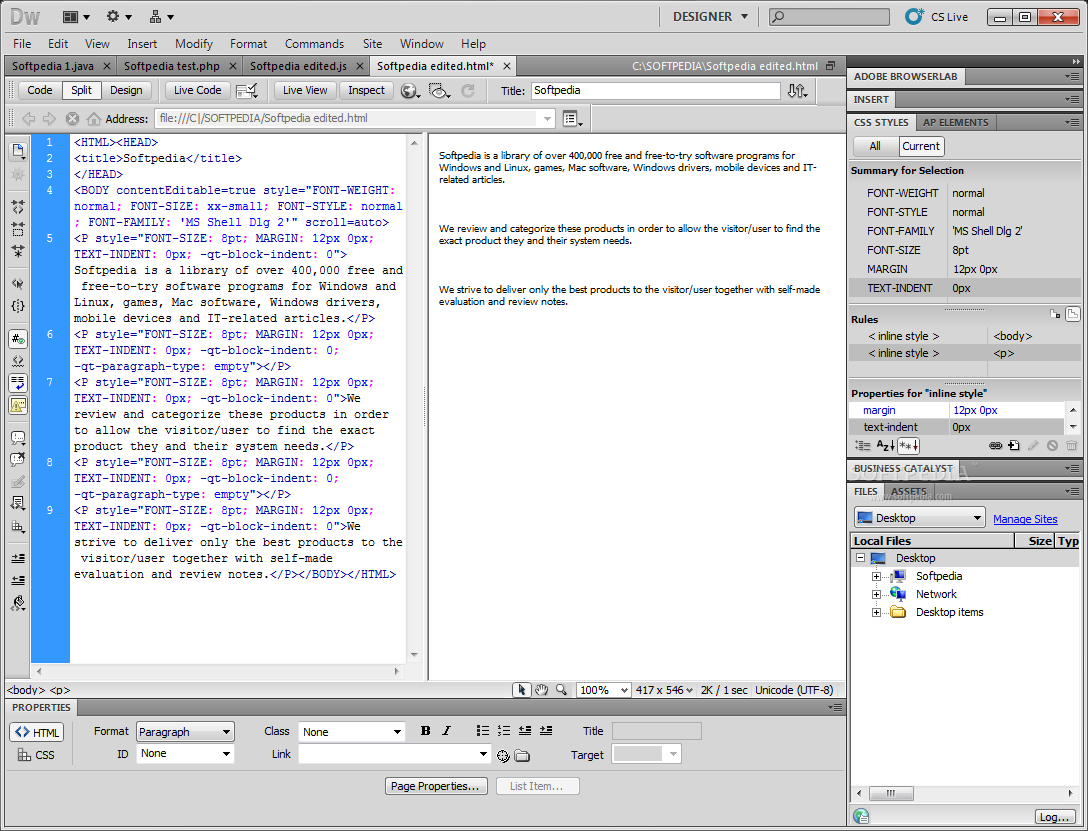Toggle Word Wrap in coding toolbar

click(x=18, y=383)
